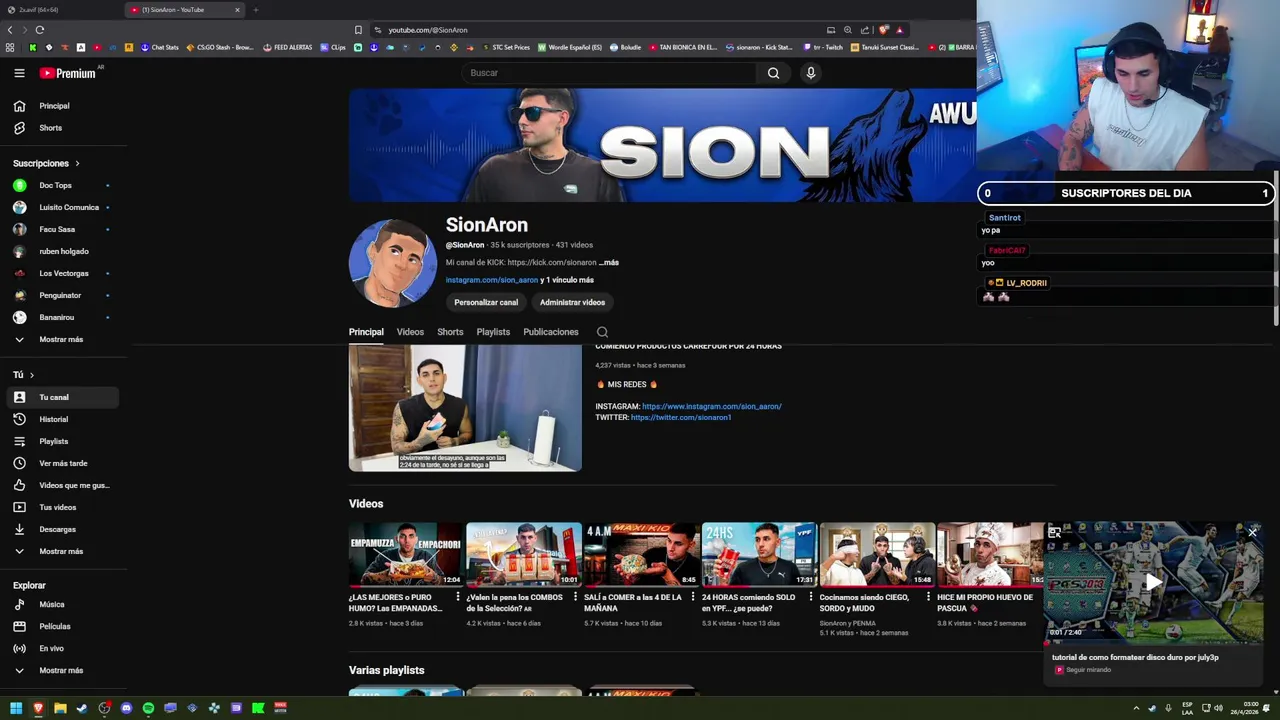The image size is (1280, 720).
Task: Open COMBOS de la Selección video thumbnail
Action: [x=523, y=554]
